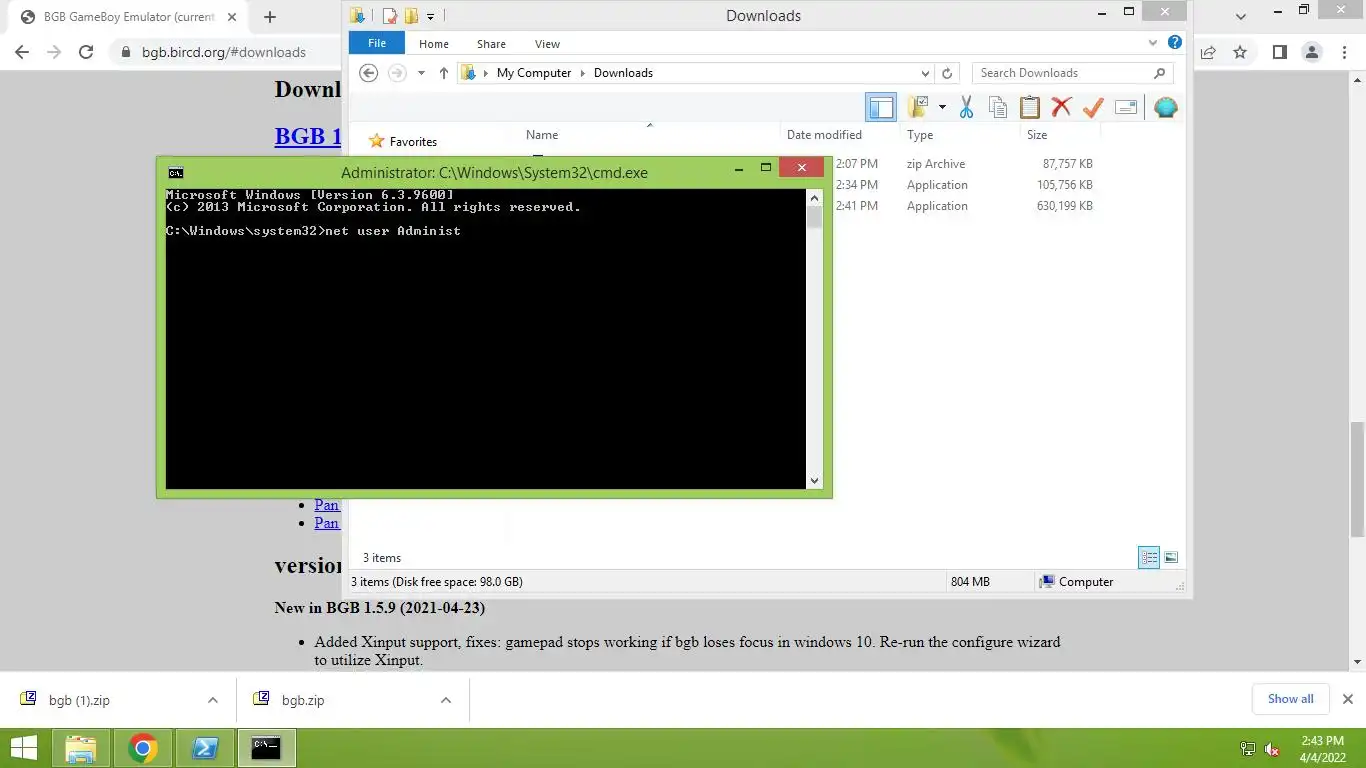The image size is (1366, 768).
Task: Select the 105,756 KB size cell
Action: point(1064,185)
